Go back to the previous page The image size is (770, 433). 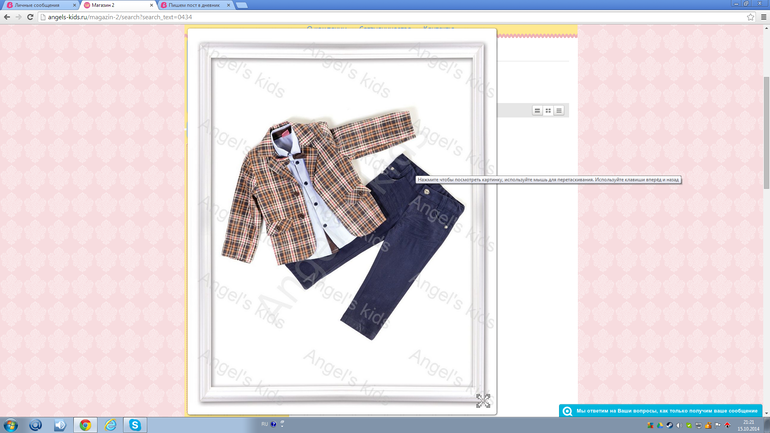coord(7,17)
